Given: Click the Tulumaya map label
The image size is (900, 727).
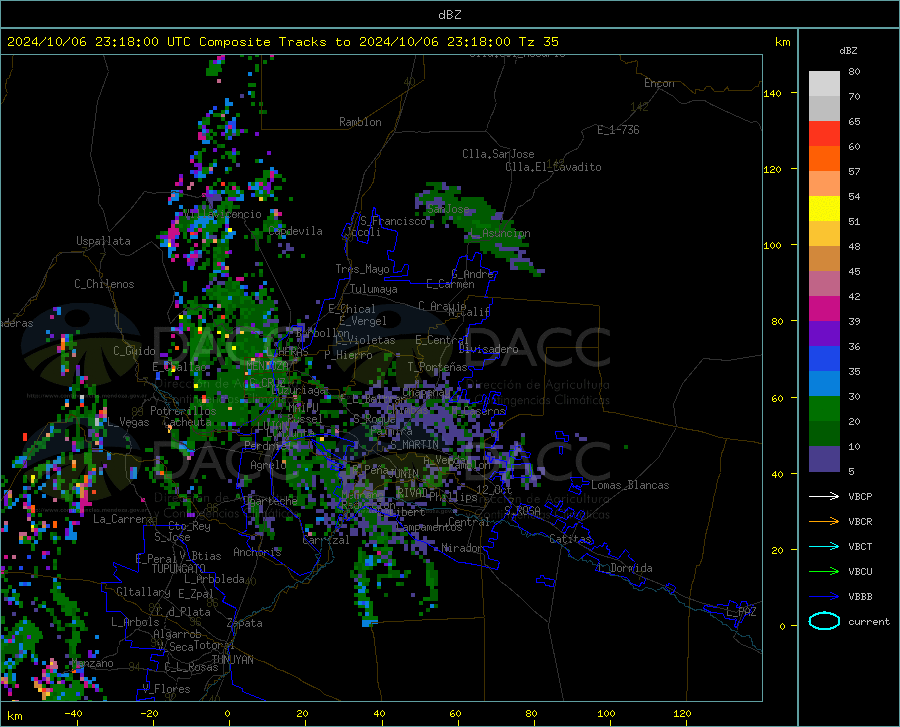Looking at the screenshot, I should click(x=373, y=289).
